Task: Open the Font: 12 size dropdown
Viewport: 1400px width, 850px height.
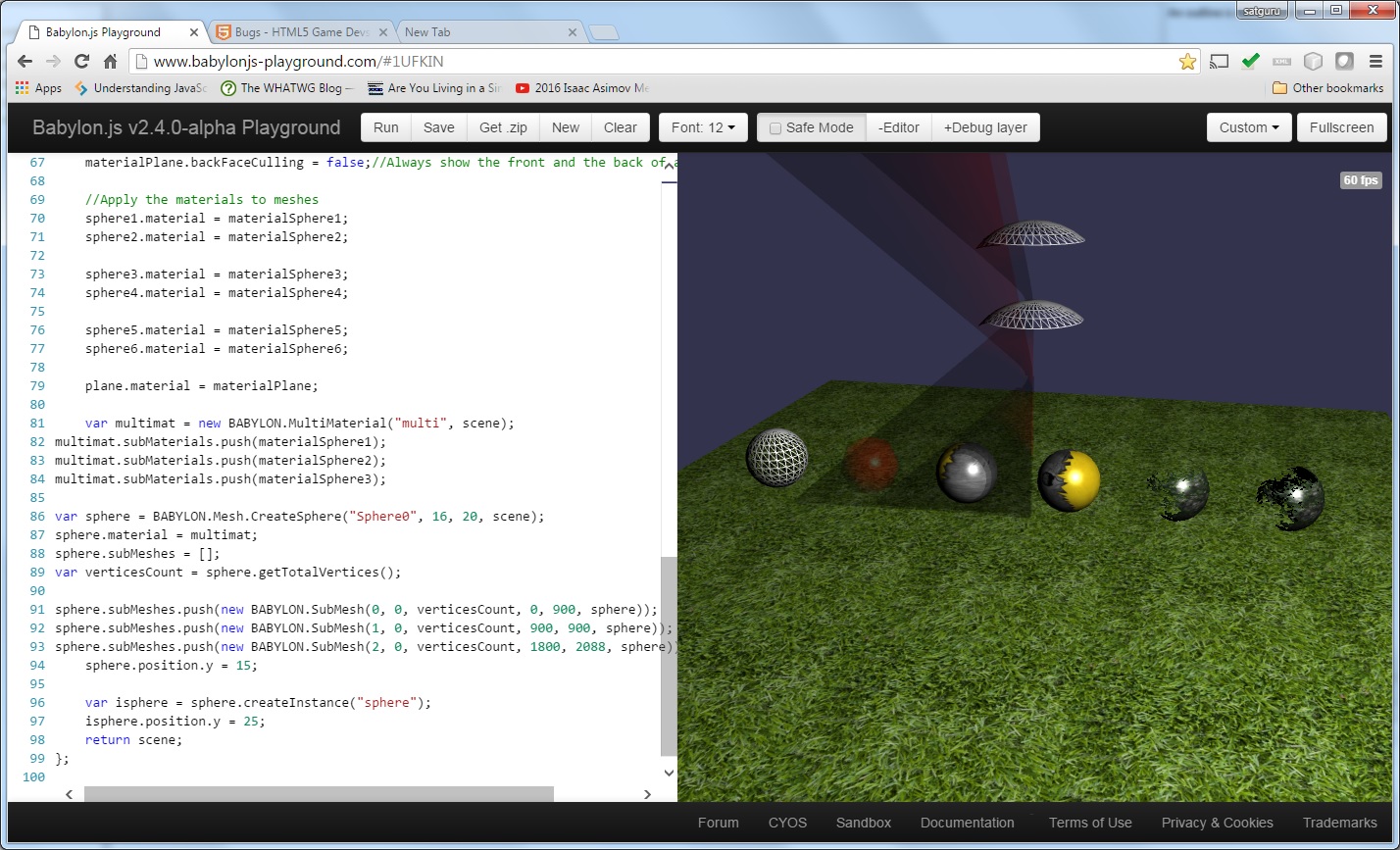Action: pyautogui.click(x=703, y=127)
